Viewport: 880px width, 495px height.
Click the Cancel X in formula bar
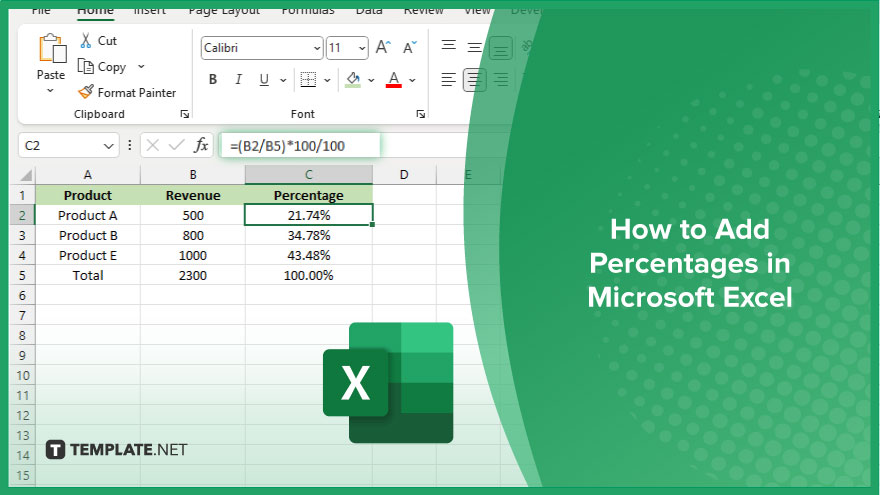click(x=152, y=146)
